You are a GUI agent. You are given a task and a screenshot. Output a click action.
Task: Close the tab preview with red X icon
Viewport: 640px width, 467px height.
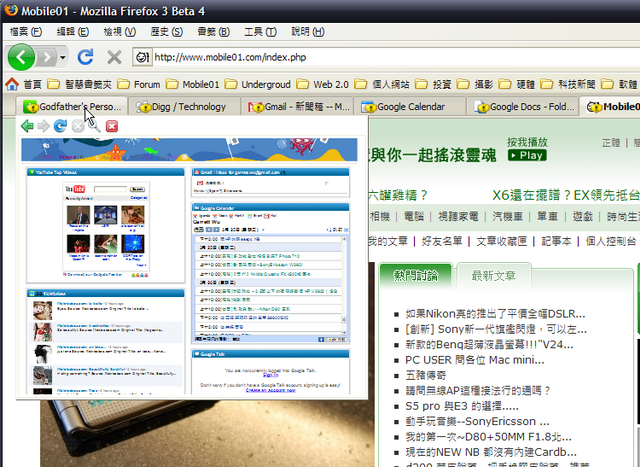click(x=112, y=126)
